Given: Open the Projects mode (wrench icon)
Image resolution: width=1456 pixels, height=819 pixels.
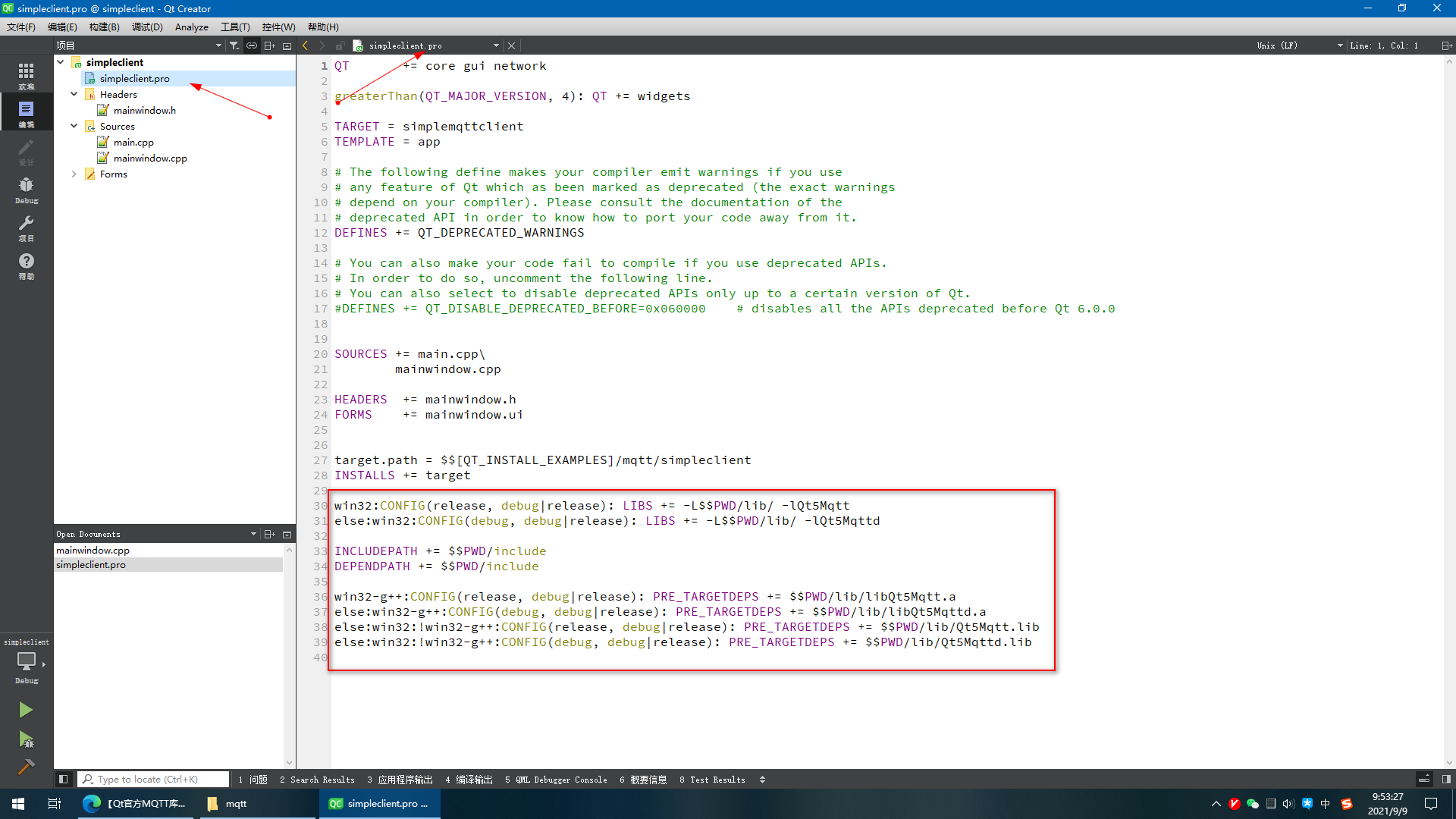Looking at the screenshot, I should [x=26, y=227].
